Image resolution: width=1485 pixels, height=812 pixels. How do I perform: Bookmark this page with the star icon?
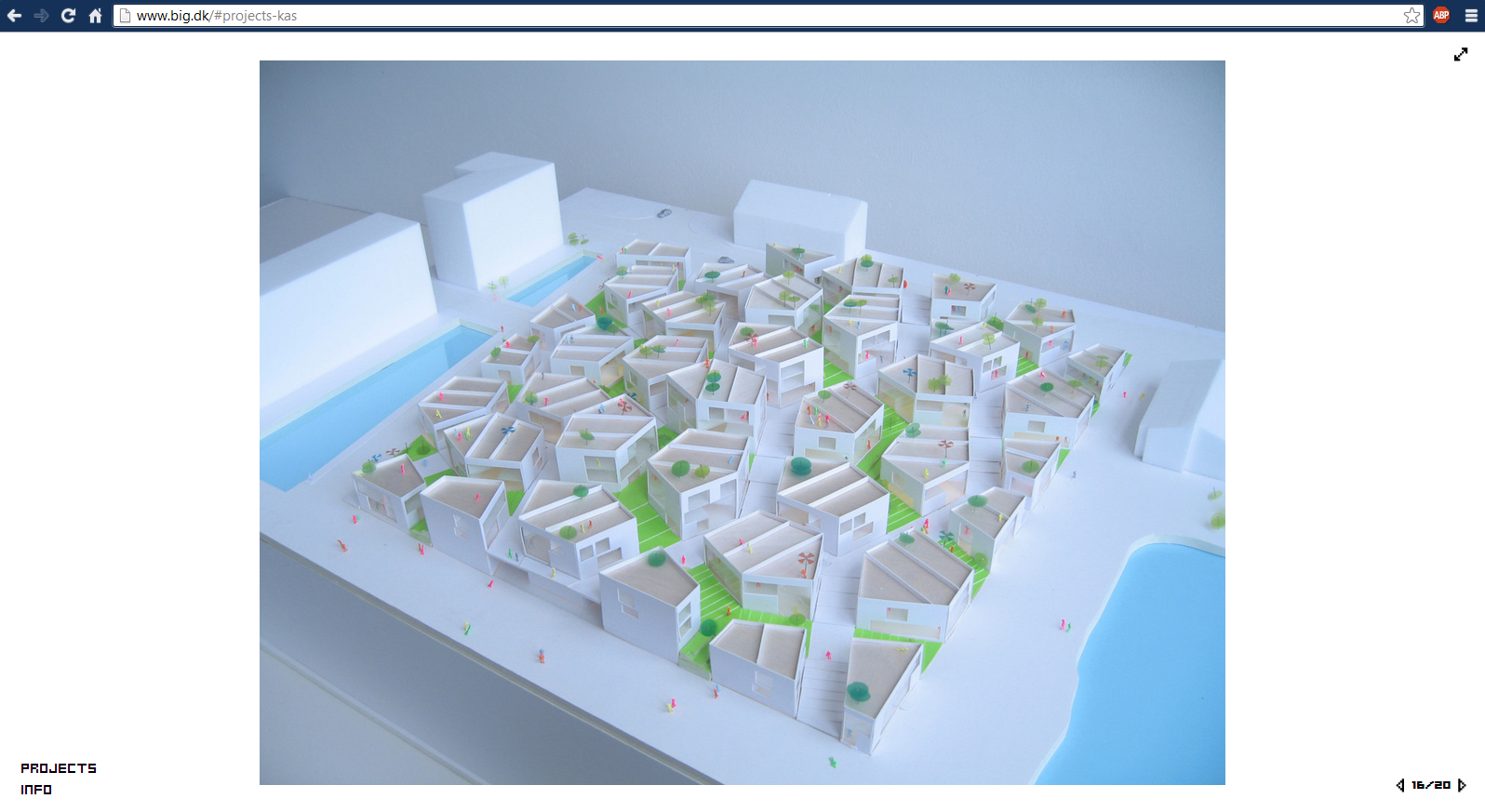click(x=1411, y=16)
